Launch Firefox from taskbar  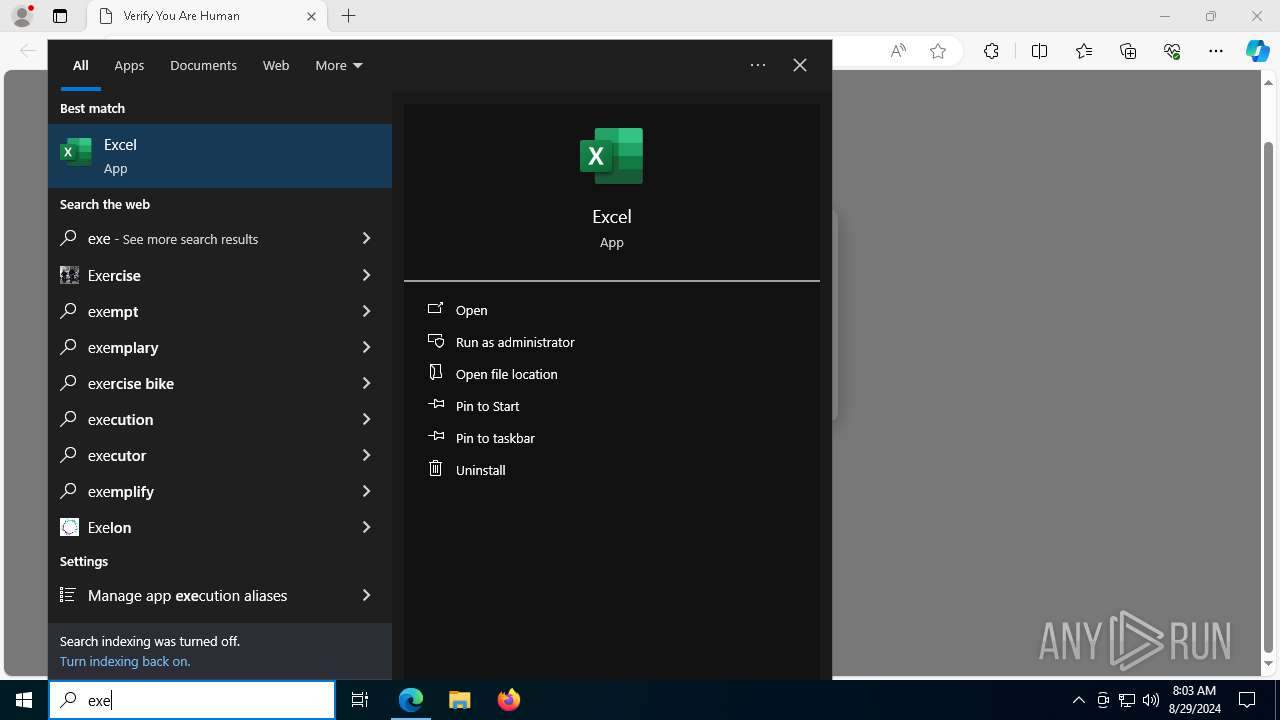509,700
